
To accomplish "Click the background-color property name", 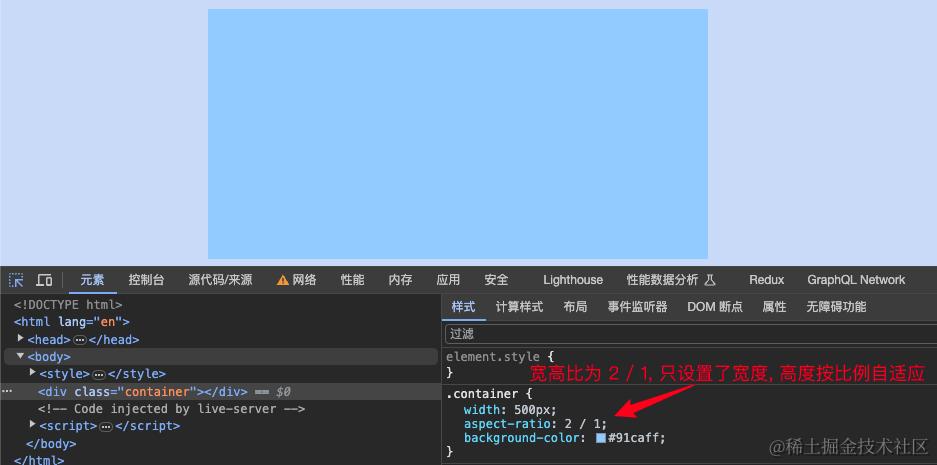I will (x=521, y=438).
